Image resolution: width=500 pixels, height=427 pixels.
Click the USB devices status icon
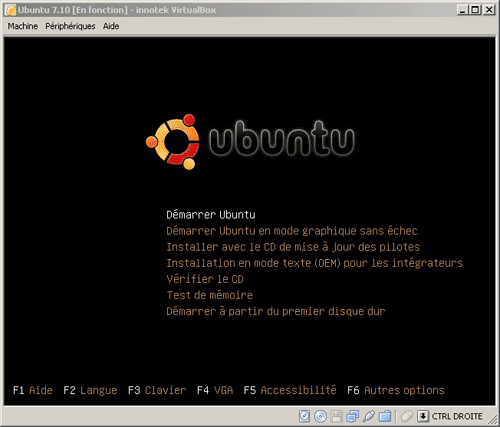pos(369,416)
